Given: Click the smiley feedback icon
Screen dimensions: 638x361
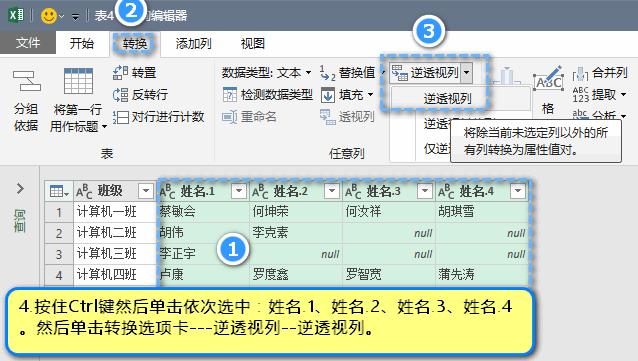Looking at the screenshot, I should 49,16.
